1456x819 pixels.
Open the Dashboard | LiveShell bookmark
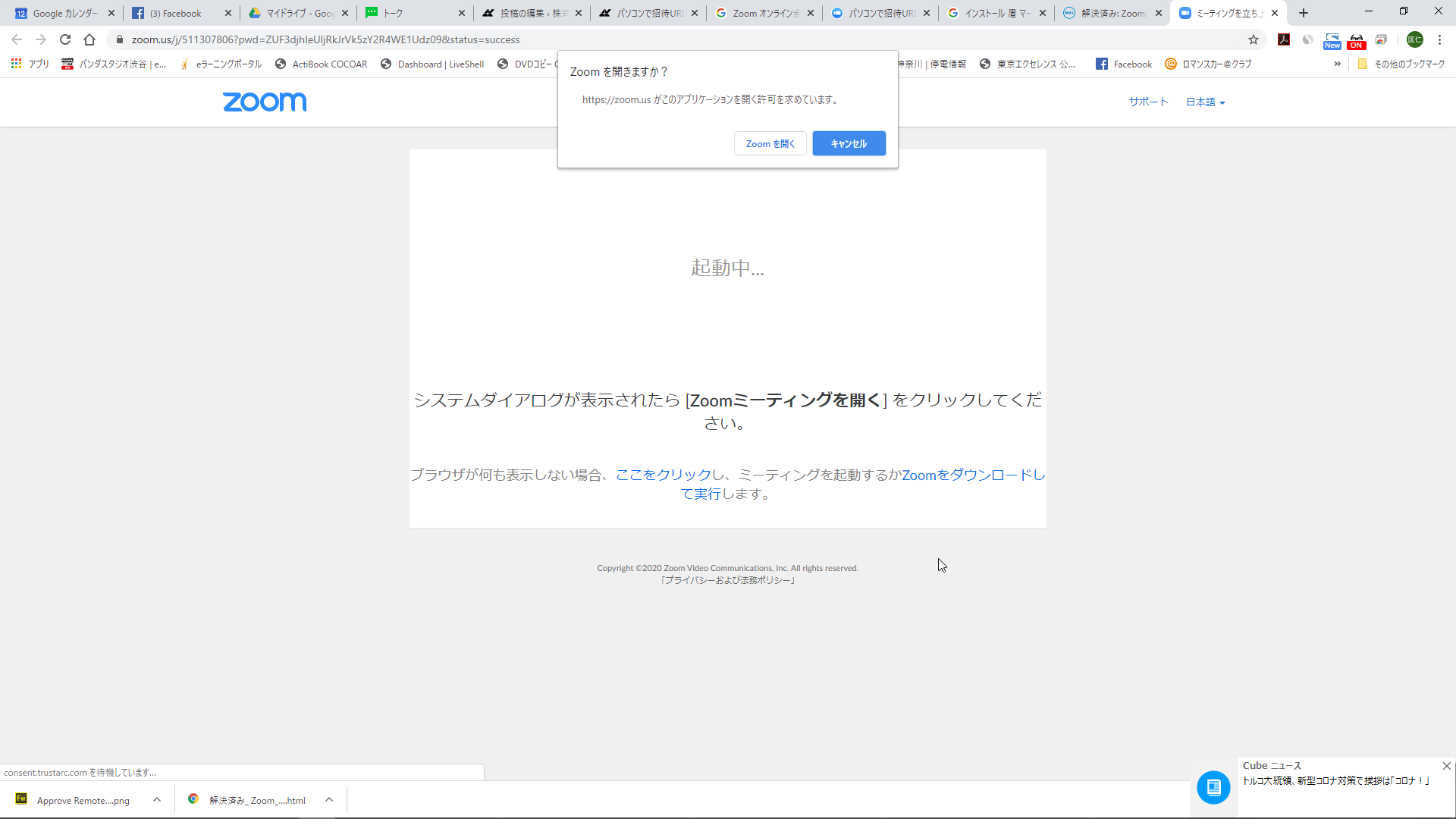pos(432,64)
